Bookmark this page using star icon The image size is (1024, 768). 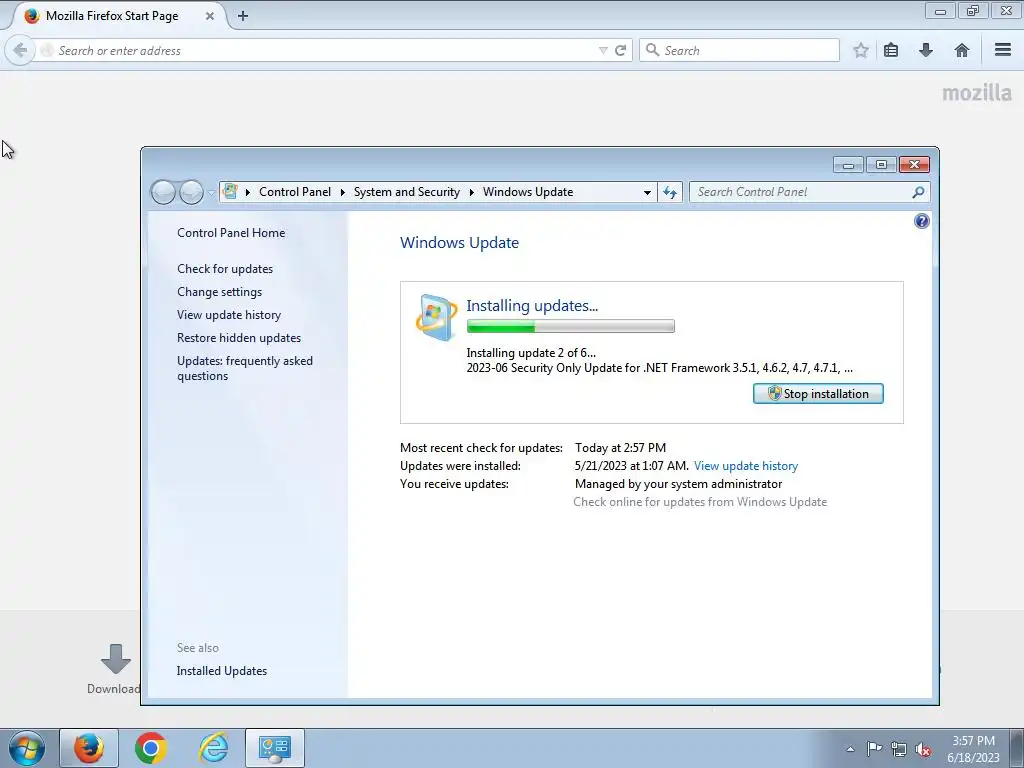[x=861, y=50]
